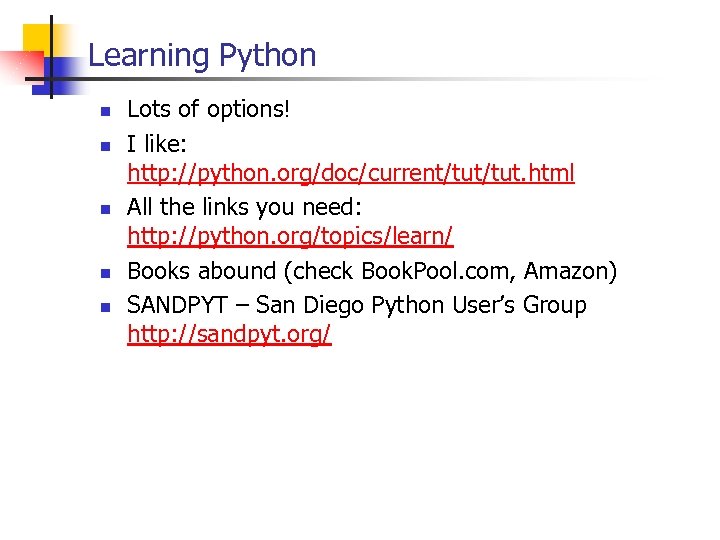Click the Python tutorial tut.html link

[x=350, y=173]
